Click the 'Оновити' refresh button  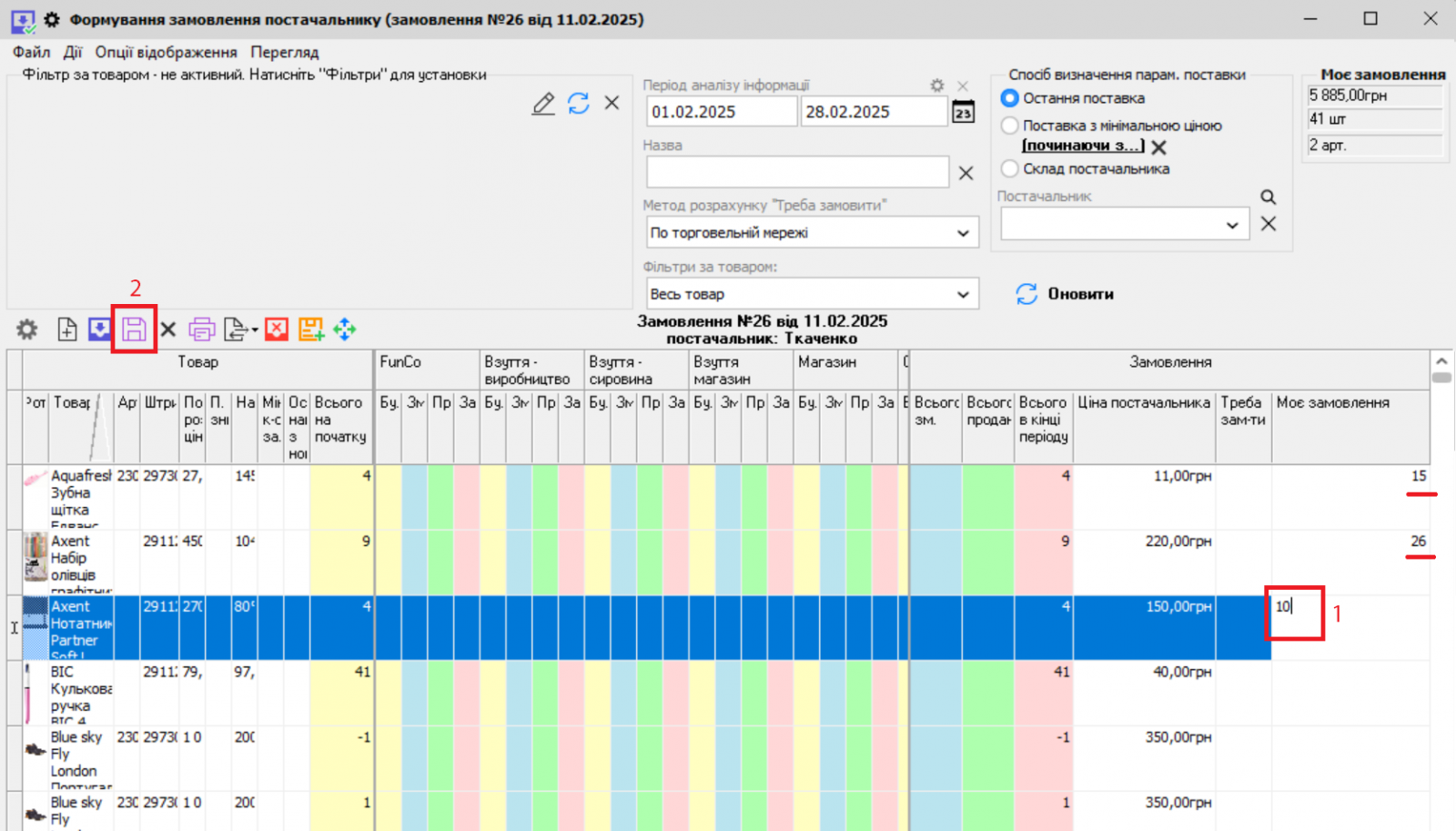[1065, 294]
